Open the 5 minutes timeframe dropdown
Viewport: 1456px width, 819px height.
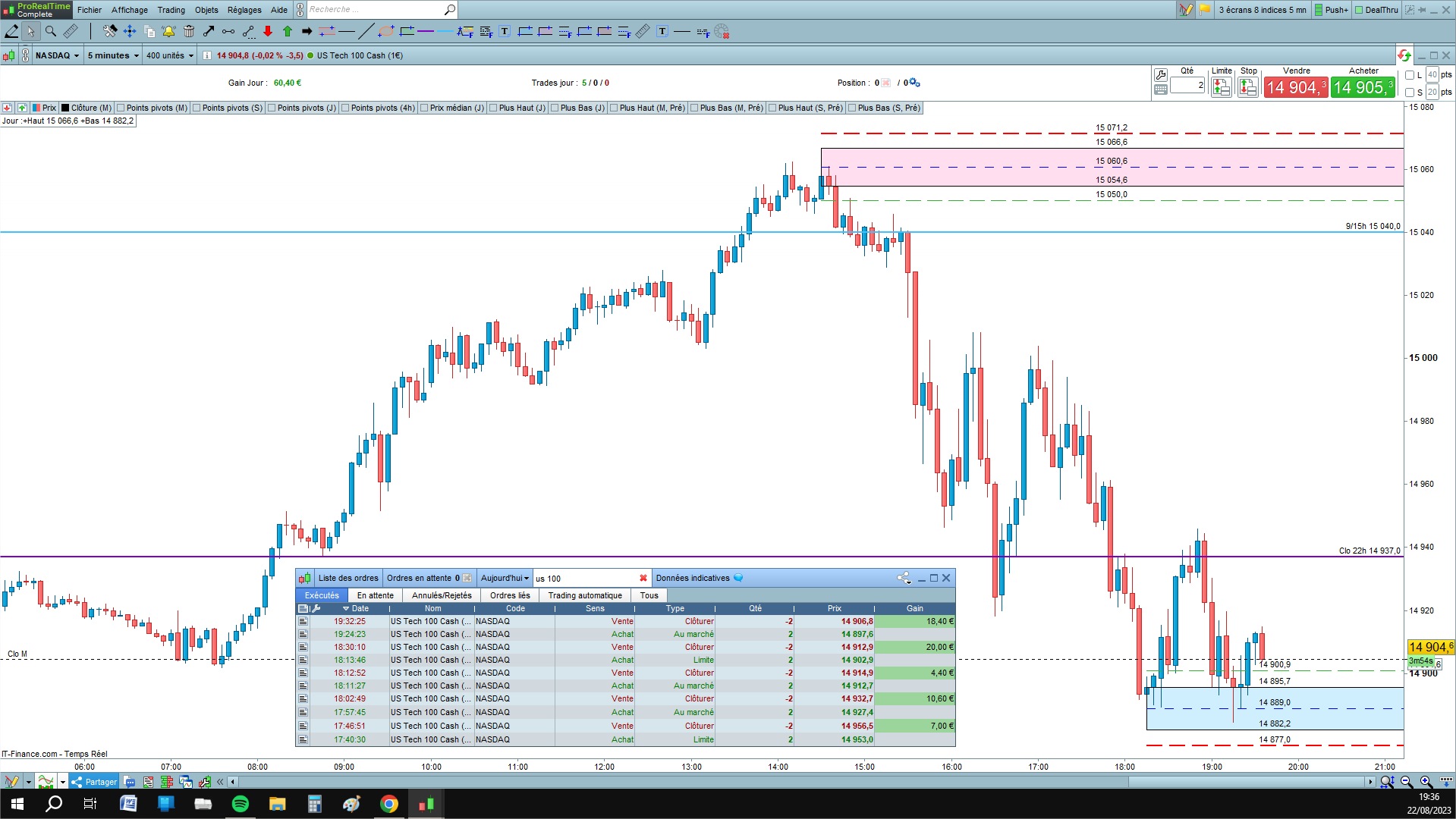[x=113, y=55]
